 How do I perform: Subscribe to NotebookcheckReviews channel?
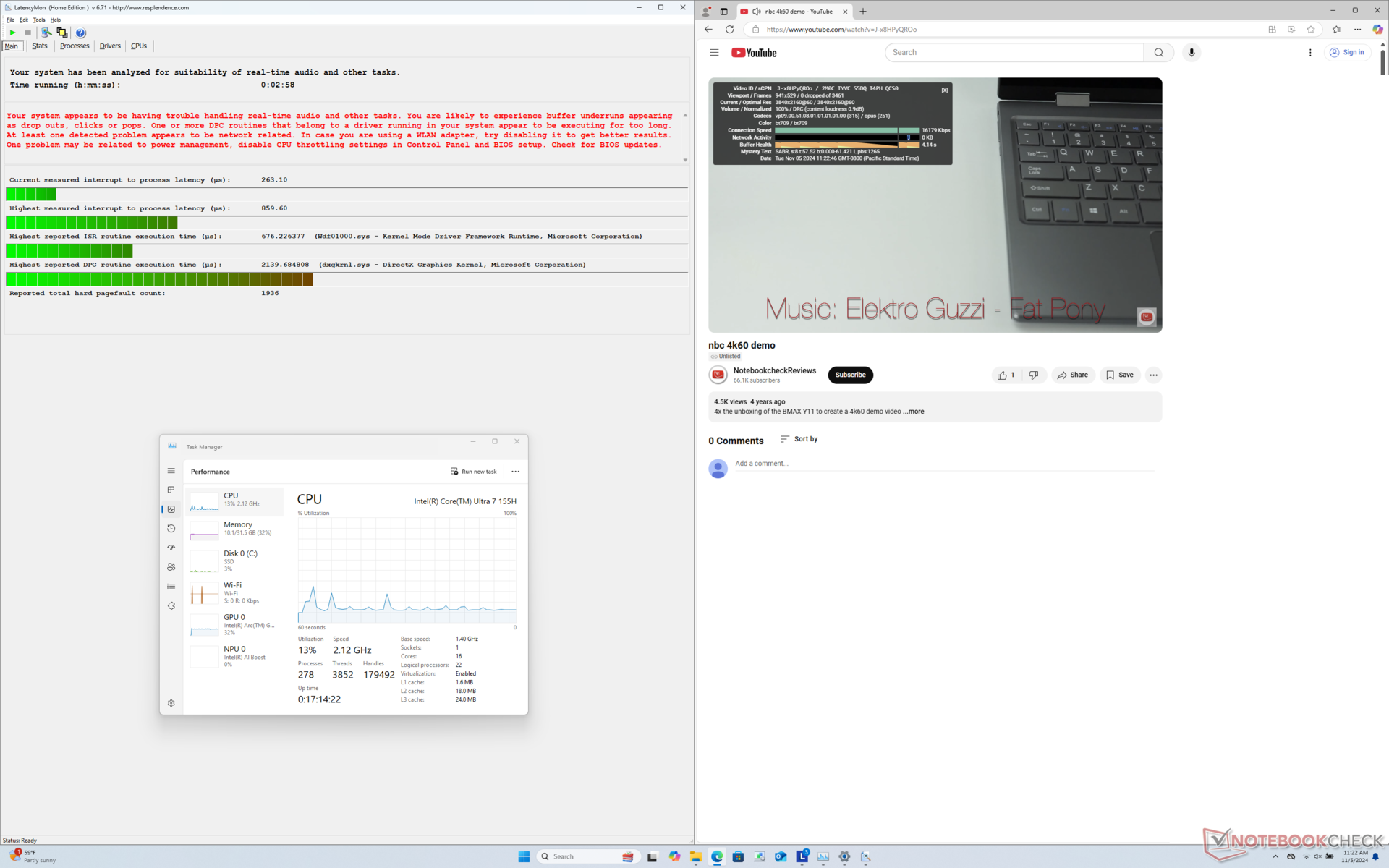850,375
